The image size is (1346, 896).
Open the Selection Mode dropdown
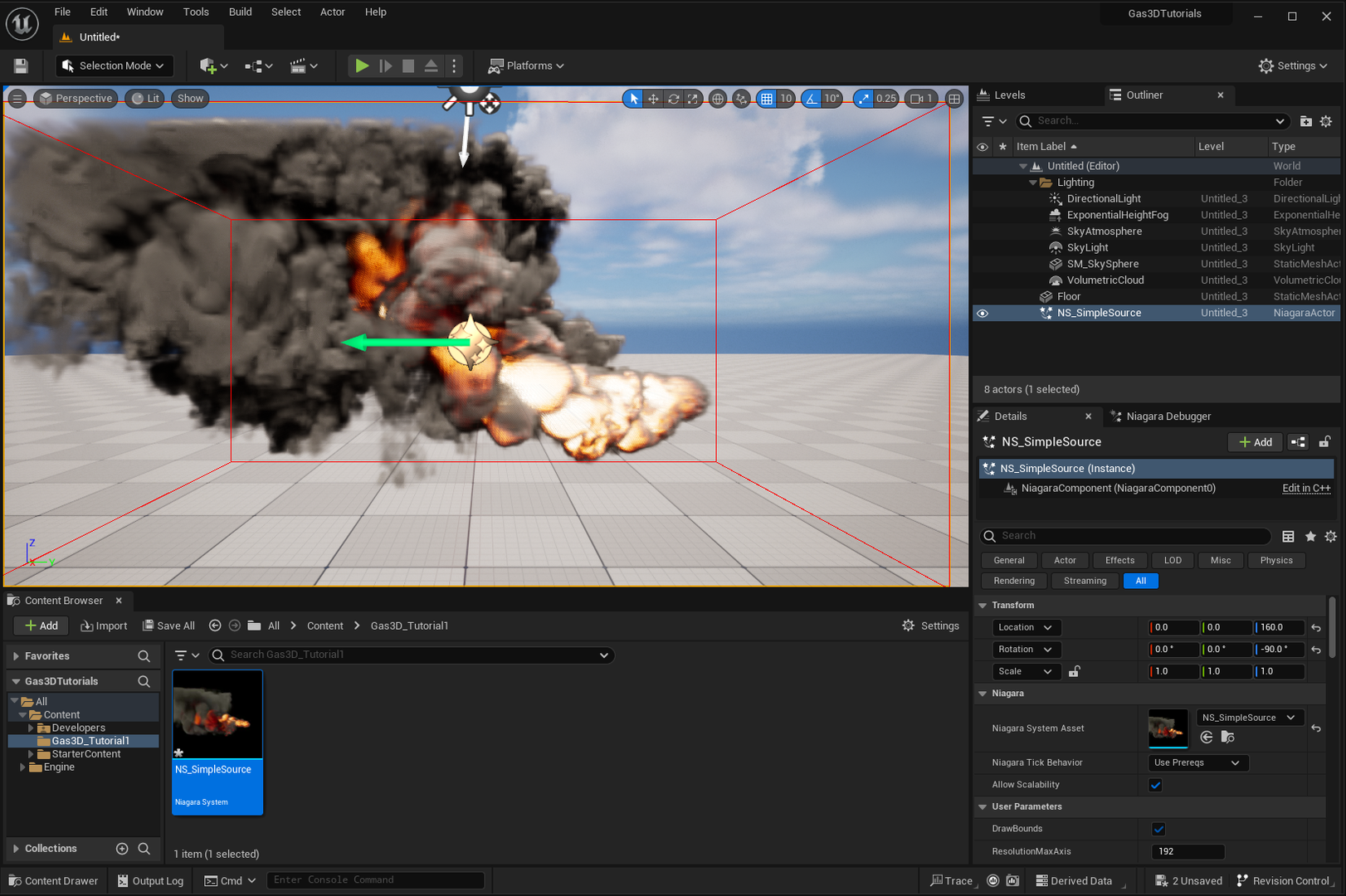[114, 66]
